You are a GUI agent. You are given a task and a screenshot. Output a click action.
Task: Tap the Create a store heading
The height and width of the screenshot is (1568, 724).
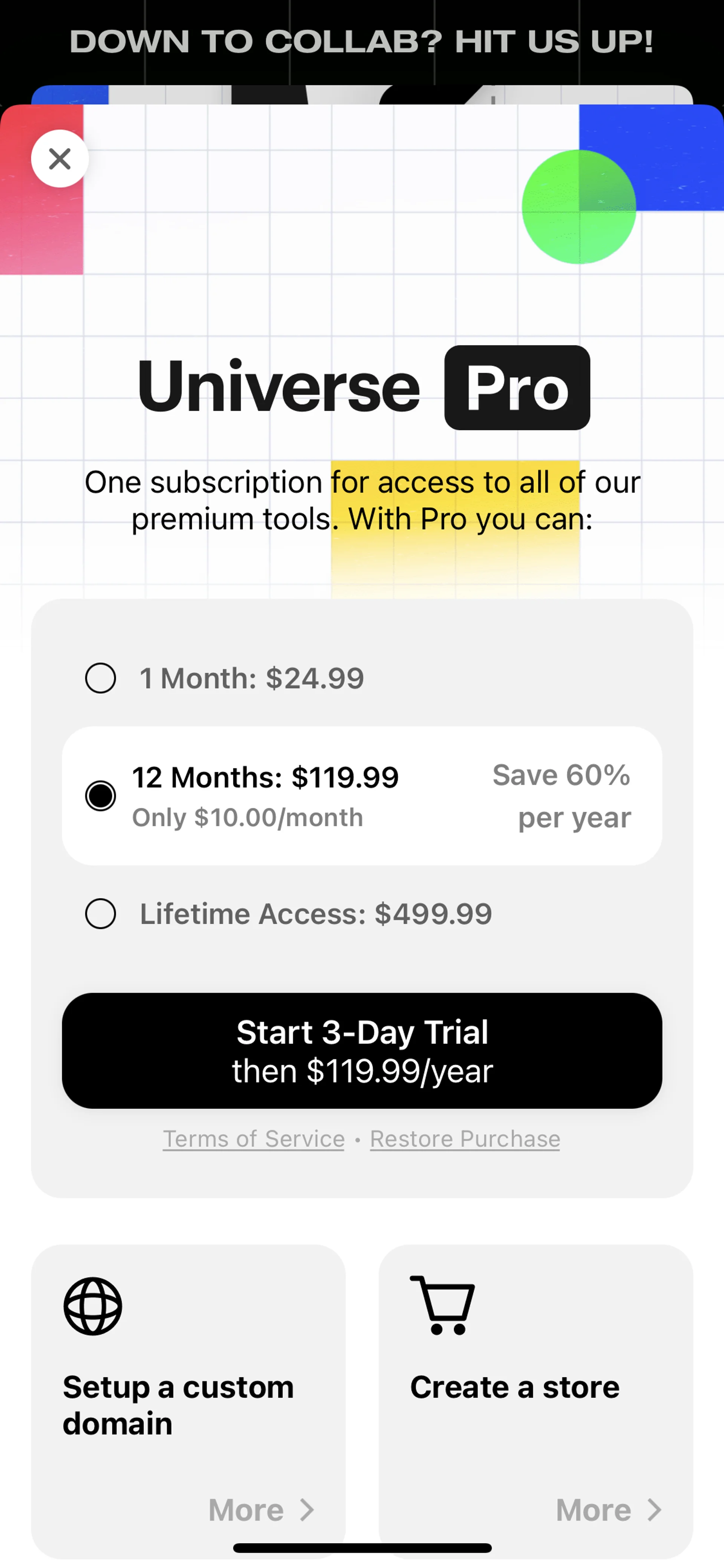click(x=515, y=1387)
